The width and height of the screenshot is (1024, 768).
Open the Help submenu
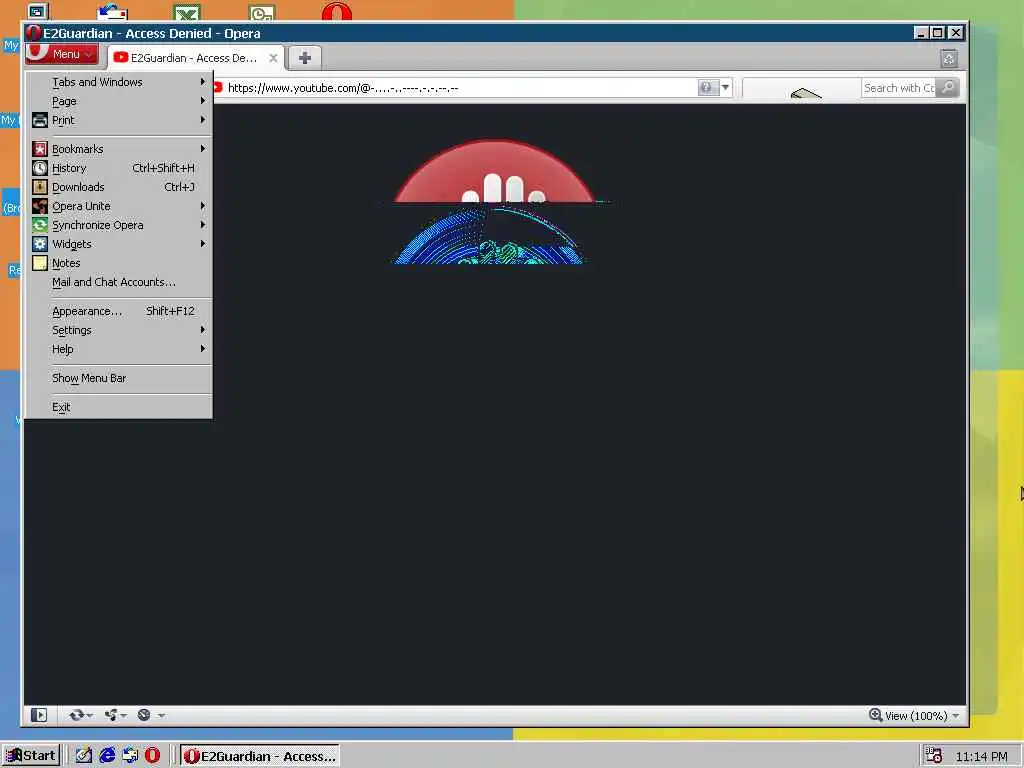[x=118, y=349]
